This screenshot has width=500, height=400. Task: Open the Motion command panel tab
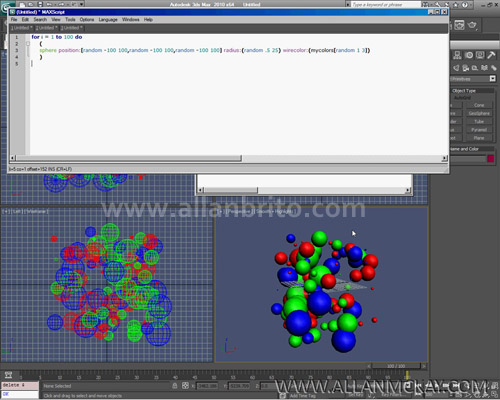tap(469, 55)
